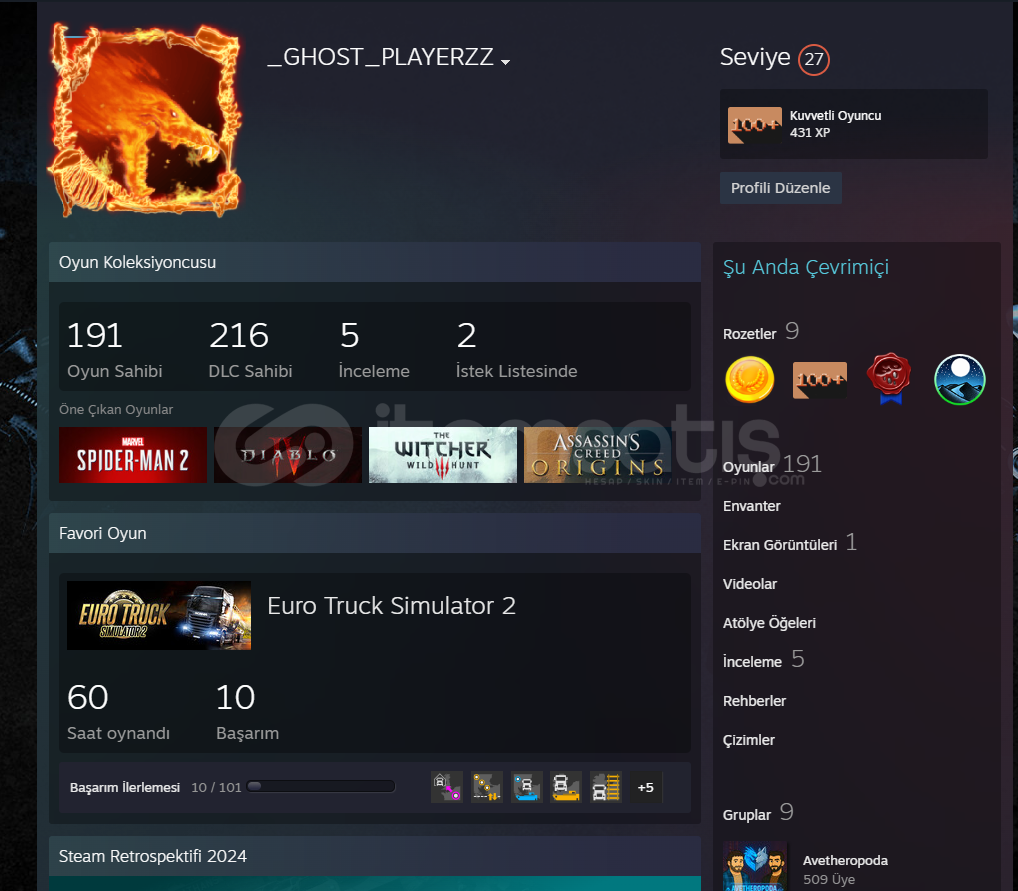
Task: Open the gold coin badge under Rozetler
Action: coord(749,379)
